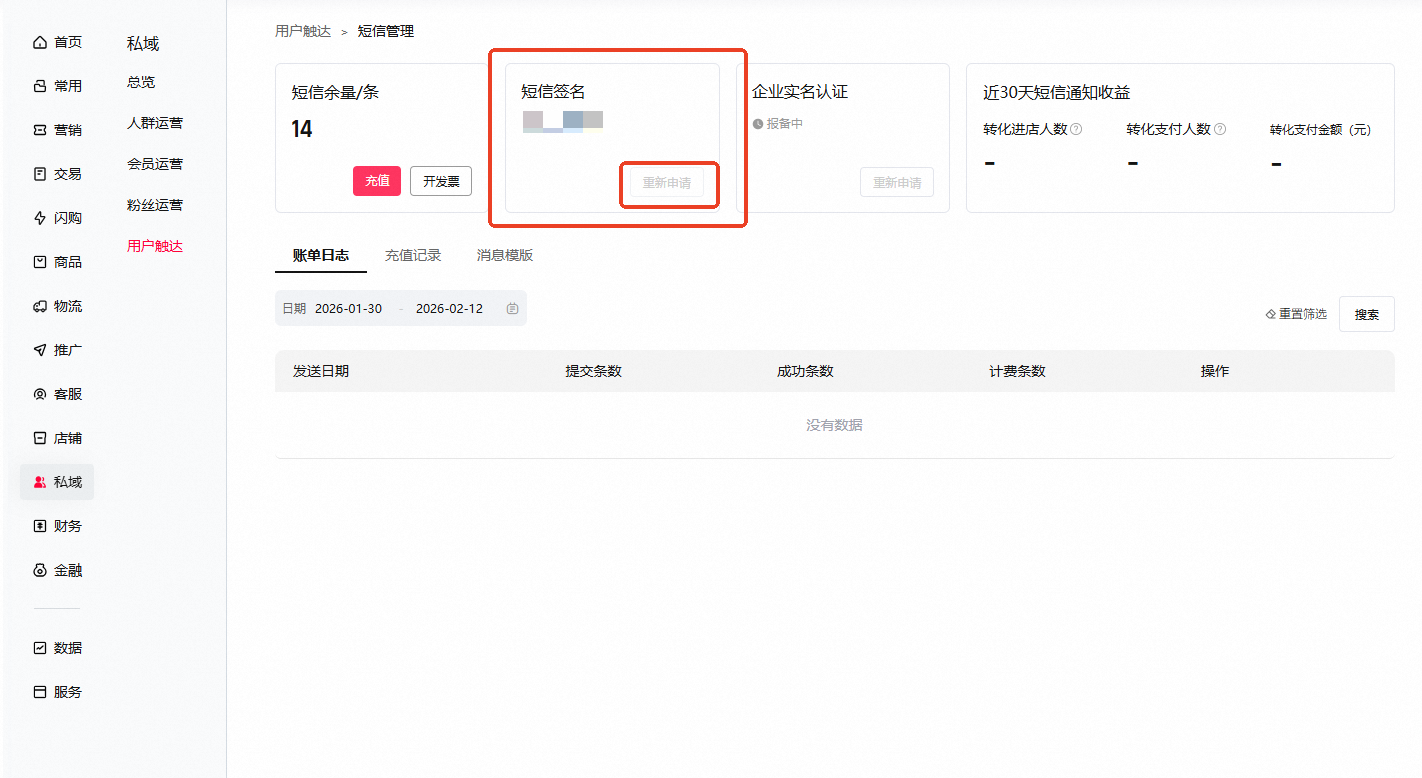This screenshot has height=778, width=1422.
Task: Click help icon next to 转化支付人数
Action: [1220, 129]
